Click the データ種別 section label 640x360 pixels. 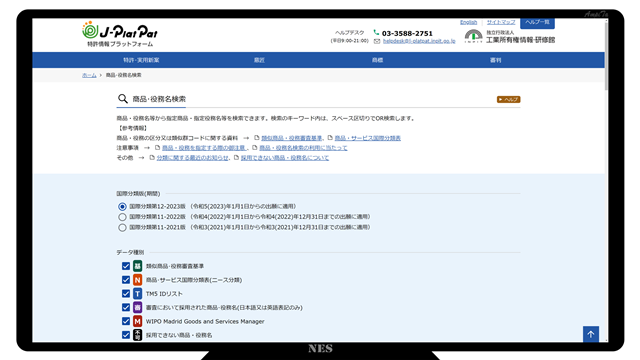tap(130, 252)
